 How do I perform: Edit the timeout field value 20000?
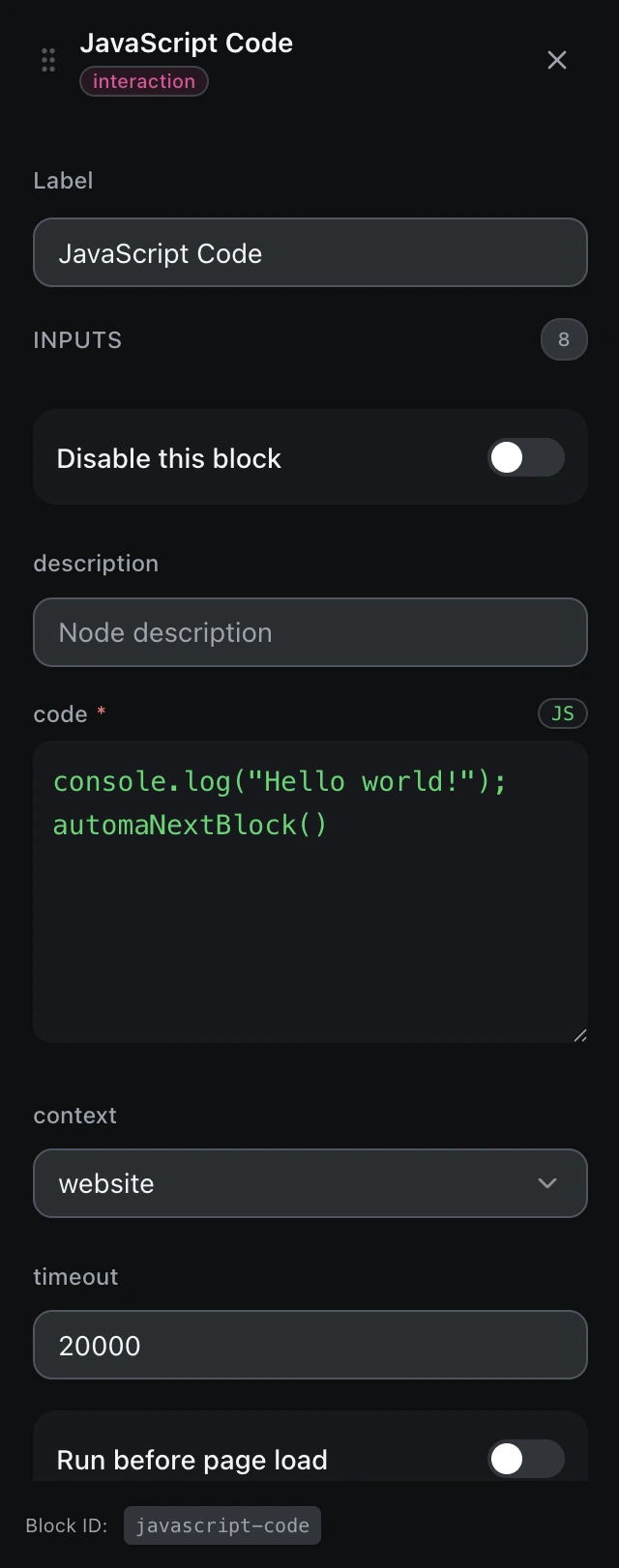(310, 1345)
